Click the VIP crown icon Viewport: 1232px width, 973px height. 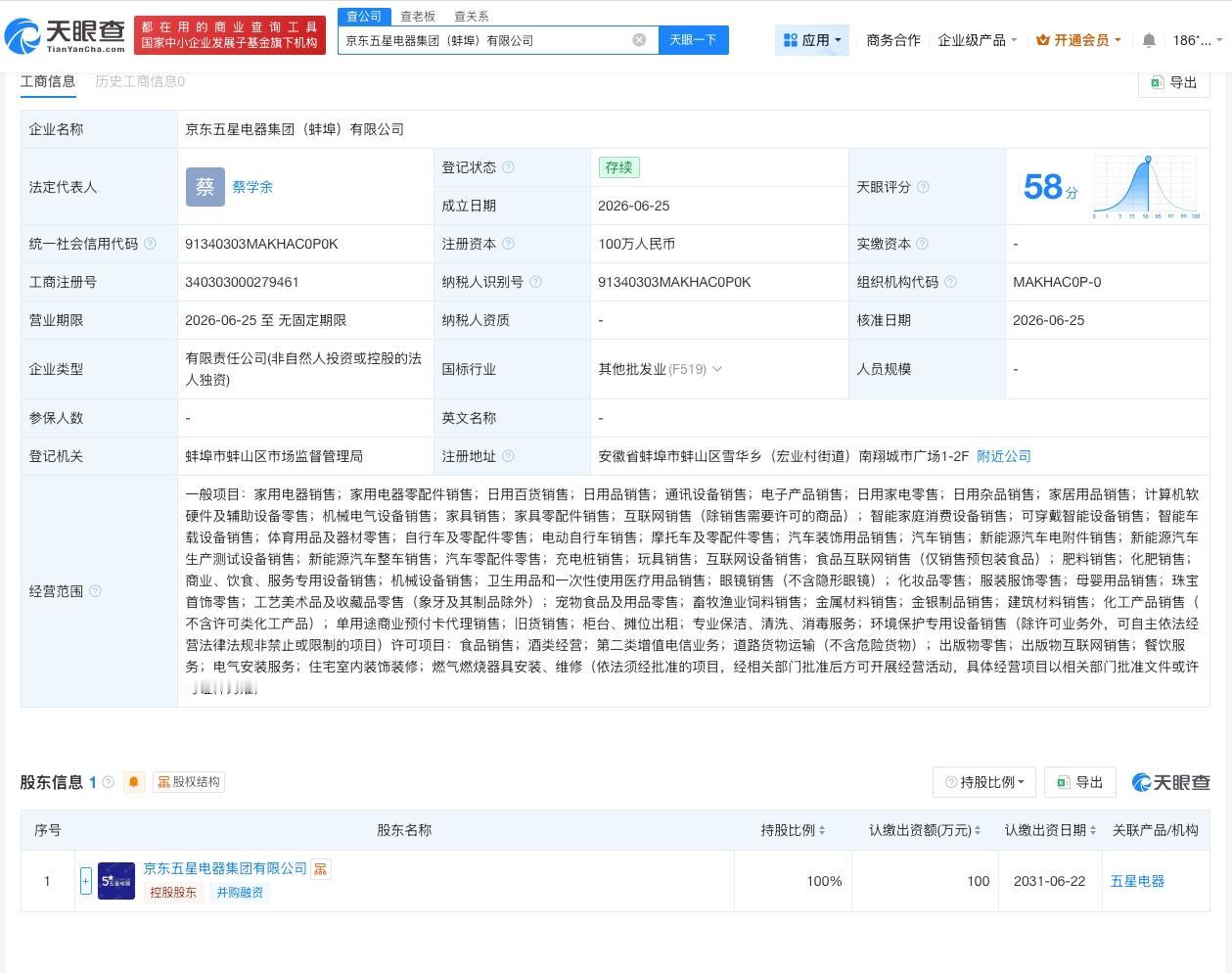click(1043, 40)
